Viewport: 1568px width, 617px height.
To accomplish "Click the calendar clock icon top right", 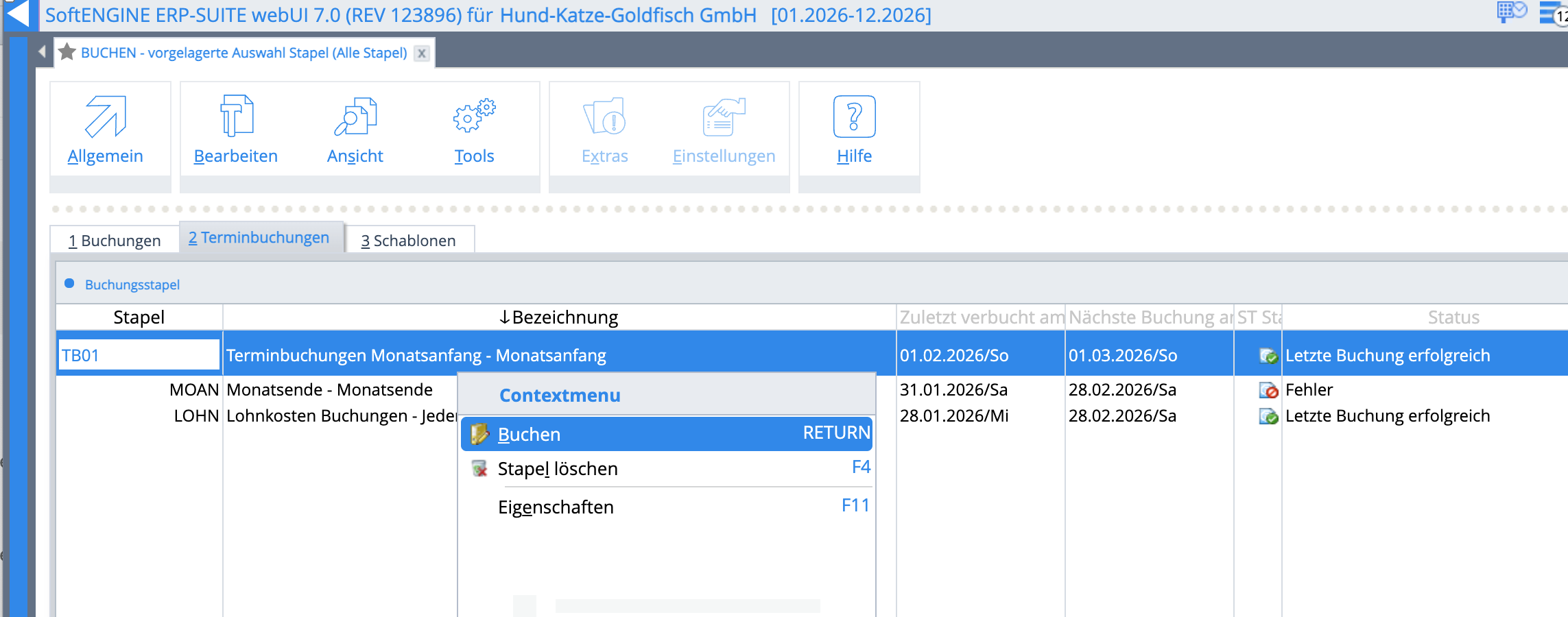I will [x=1511, y=12].
